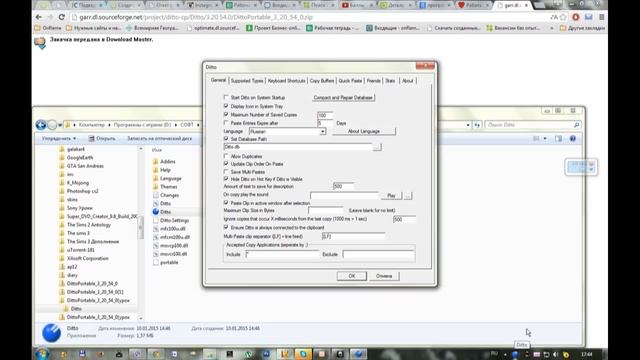Viewport: 640px width, 360px height.
Task: Open the Chrome menu icon
Action: (602, 17)
